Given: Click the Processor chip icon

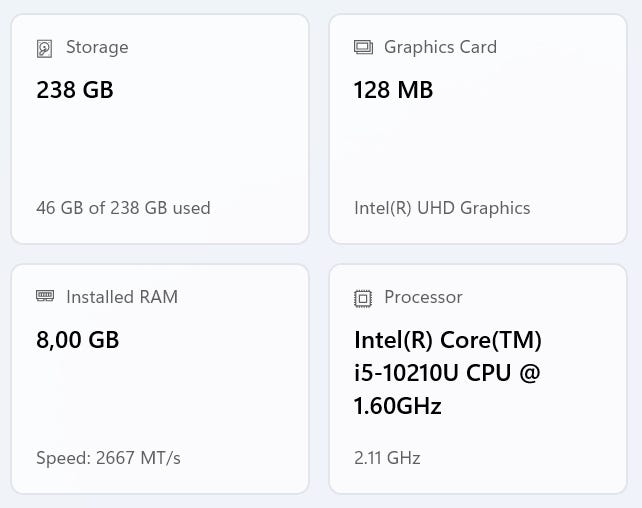Looking at the screenshot, I should click(363, 298).
